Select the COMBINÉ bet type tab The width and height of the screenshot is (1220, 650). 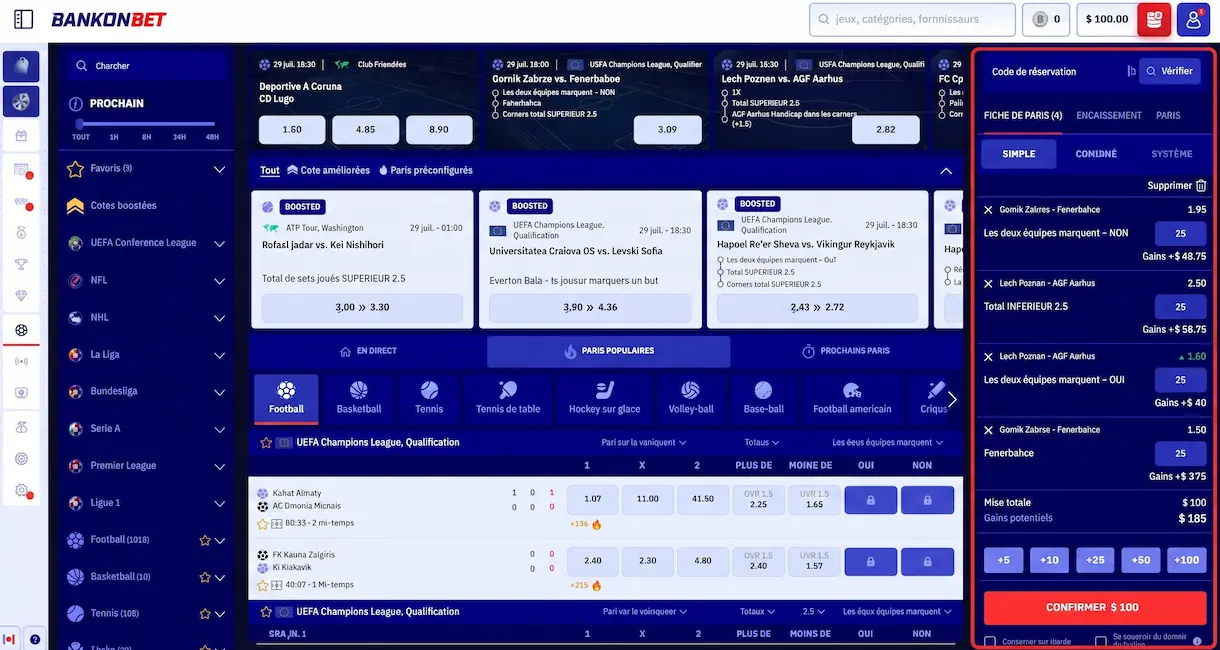click(x=1096, y=154)
